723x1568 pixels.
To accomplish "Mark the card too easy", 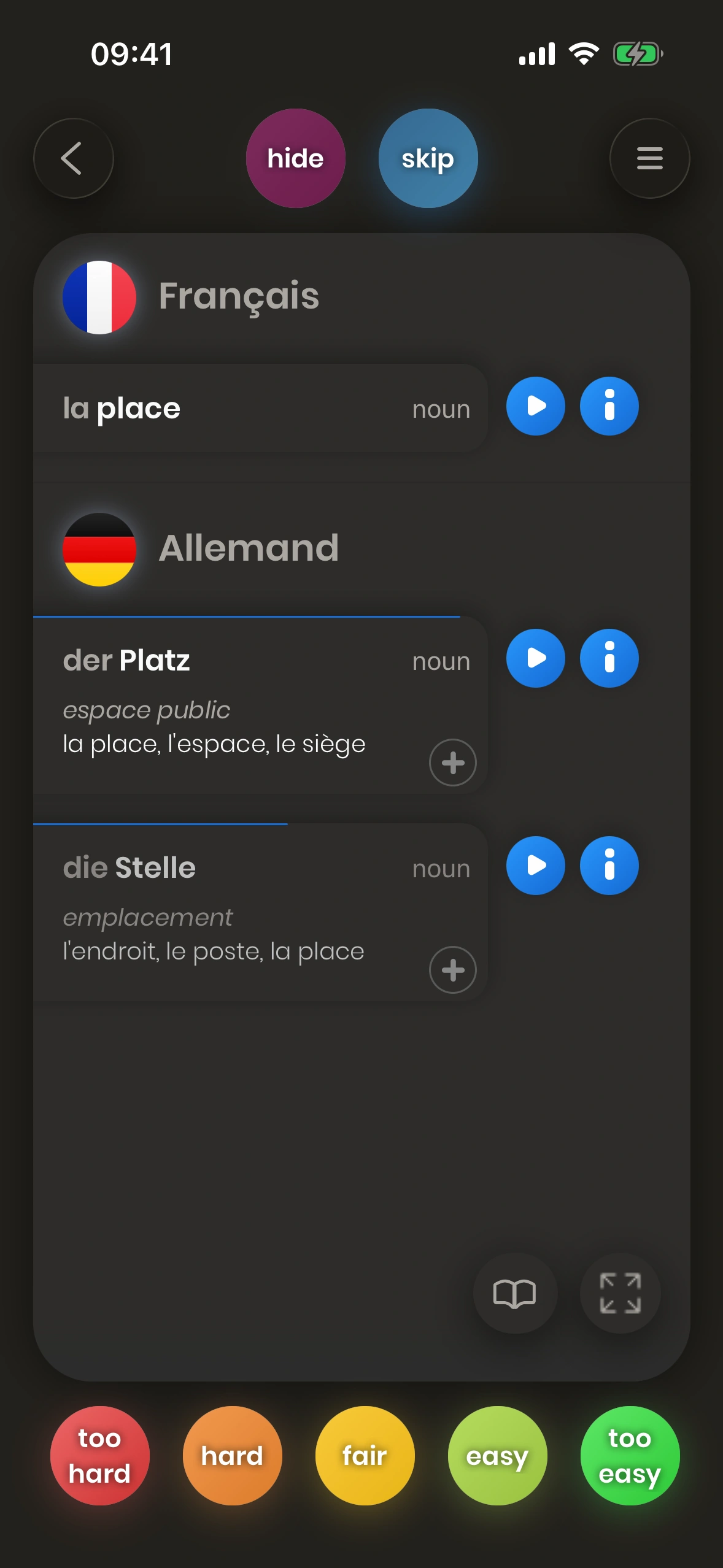I will (630, 1455).
